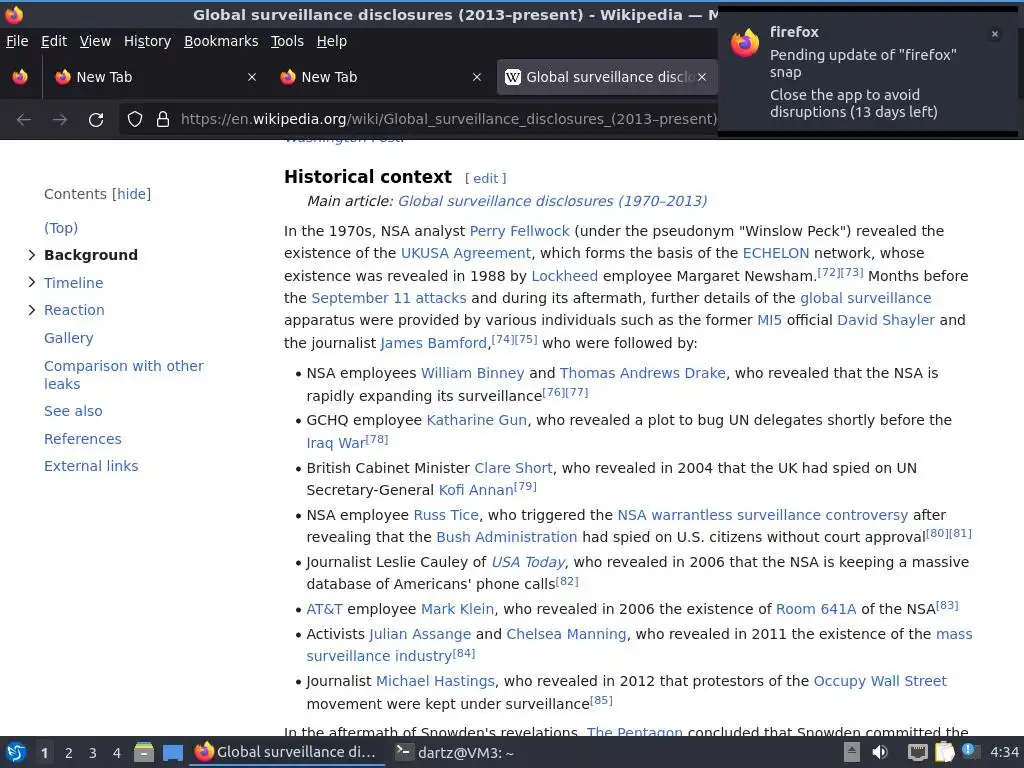Screen dimensions: 1024x768
Task: Click edit link beside Historical context
Action: [x=485, y=178]
